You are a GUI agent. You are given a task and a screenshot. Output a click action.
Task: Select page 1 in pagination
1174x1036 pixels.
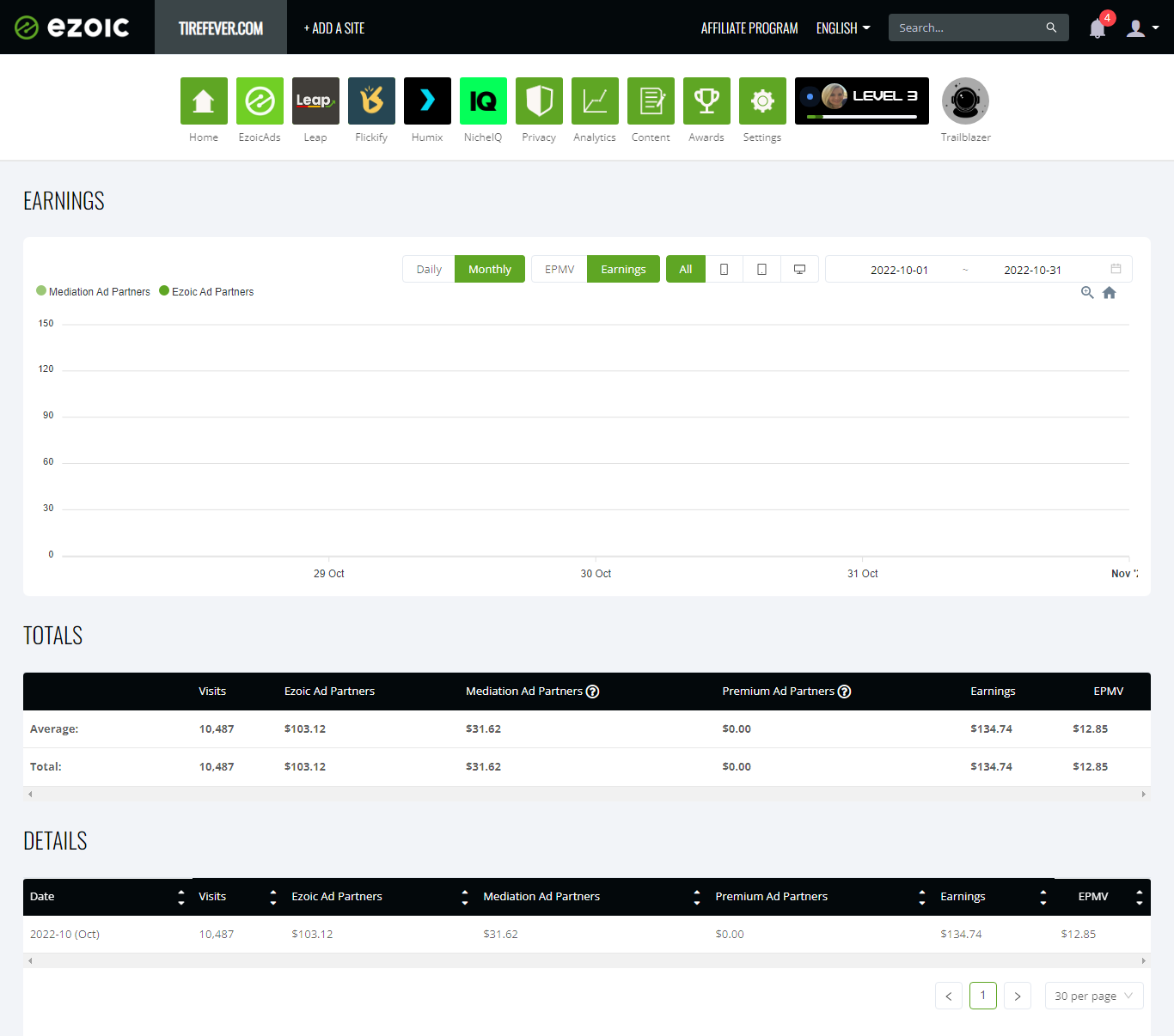[x=983, y=996]
